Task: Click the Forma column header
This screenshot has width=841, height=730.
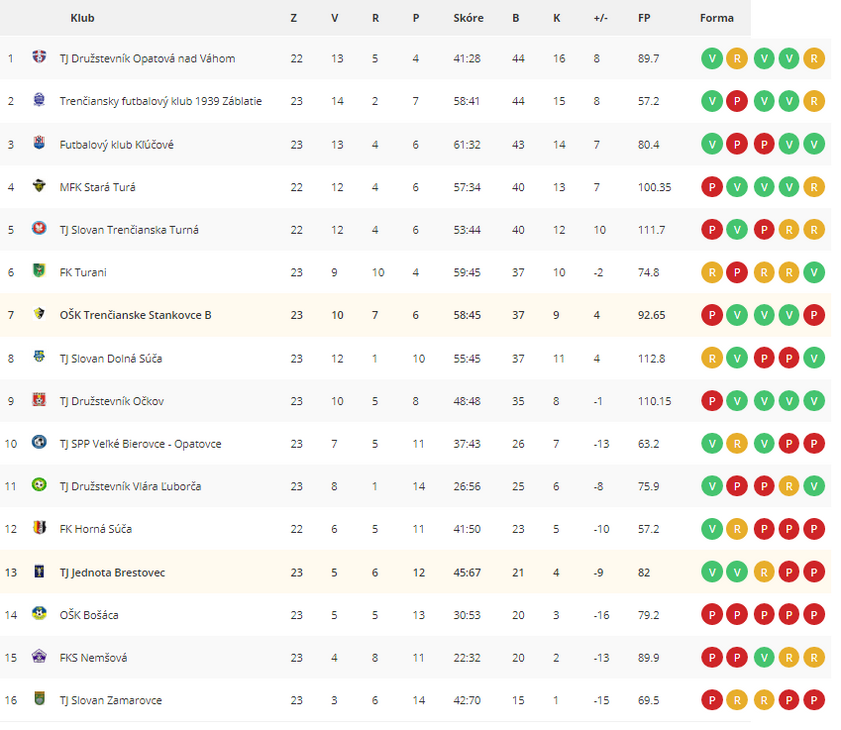Action: pos(717,18)
